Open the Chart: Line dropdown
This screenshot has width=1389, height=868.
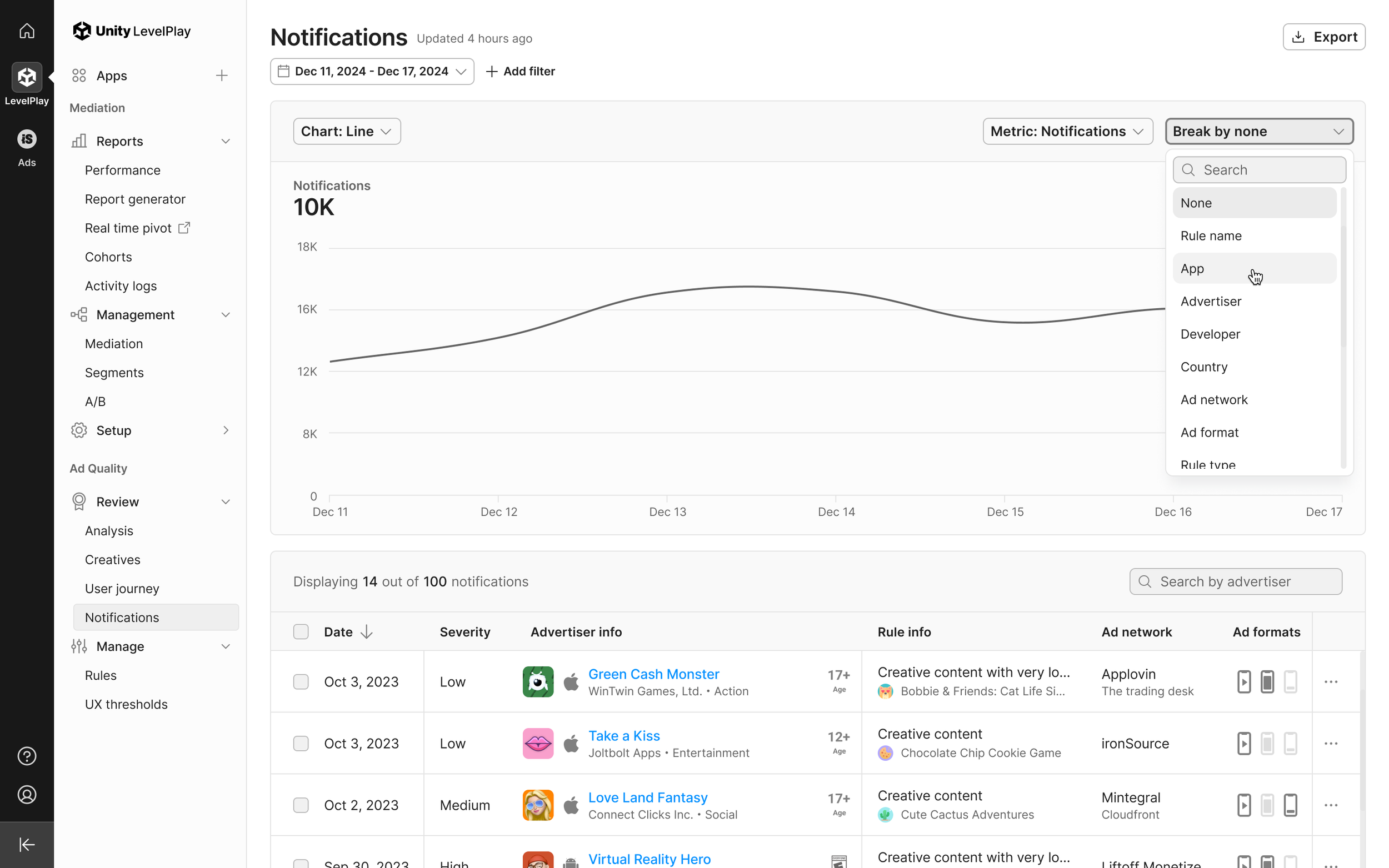346,132
